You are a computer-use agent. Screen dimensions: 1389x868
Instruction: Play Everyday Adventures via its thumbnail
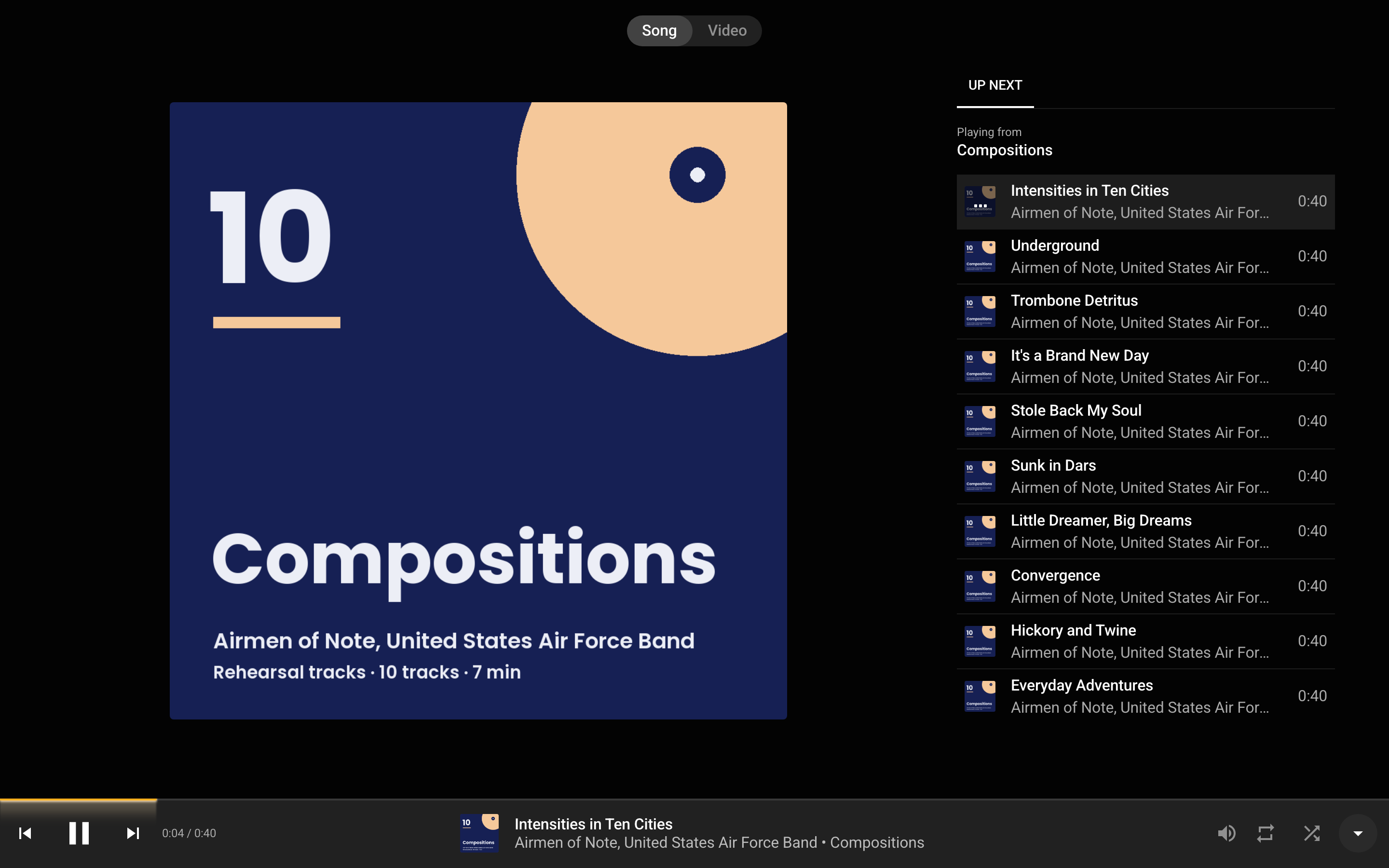pyautogui.click(x=980, y=696)
